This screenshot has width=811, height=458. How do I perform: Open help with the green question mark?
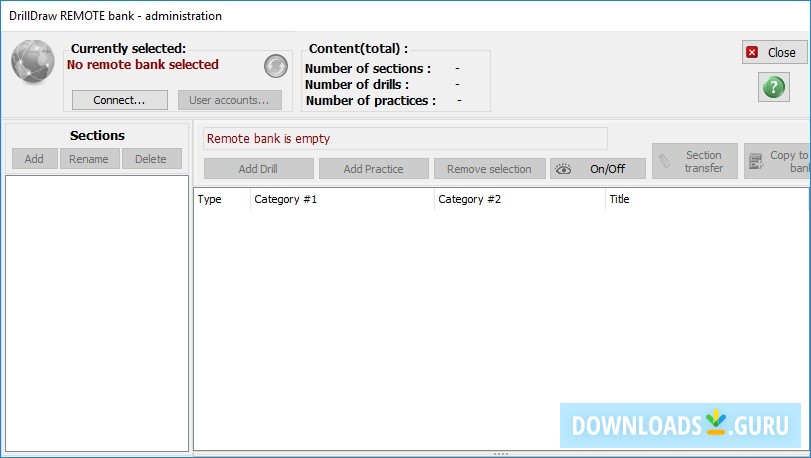(774, 87)
